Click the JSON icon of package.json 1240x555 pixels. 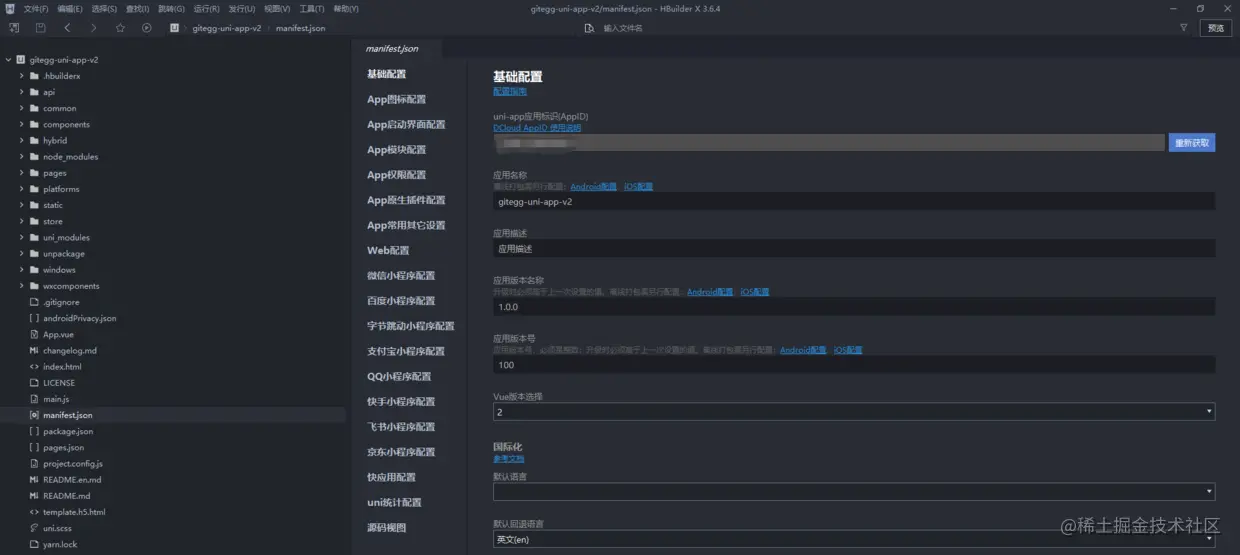(34, 431)
